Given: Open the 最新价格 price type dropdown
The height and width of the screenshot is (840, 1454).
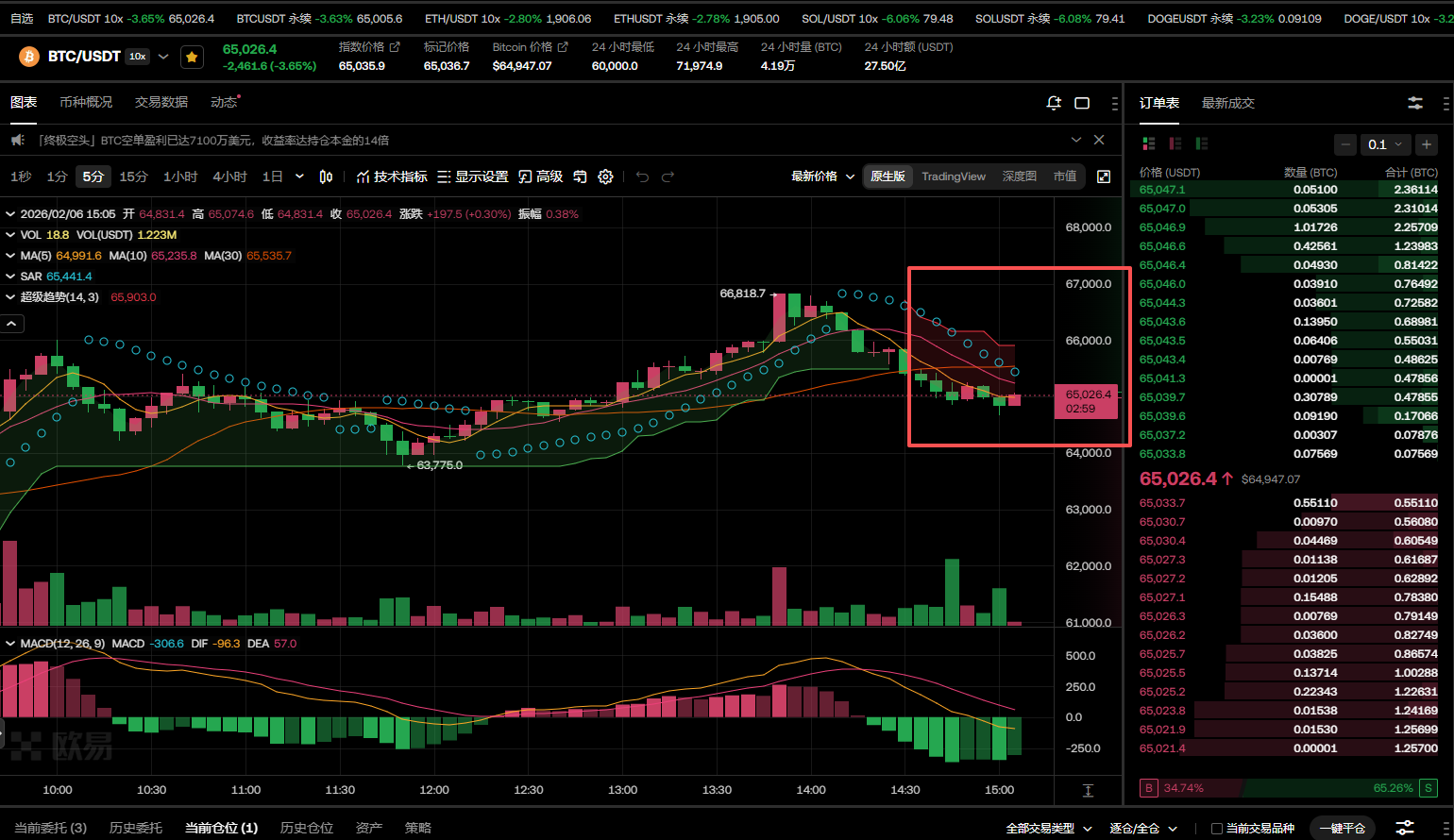Looking at the screenshot, I should [822, 176].
